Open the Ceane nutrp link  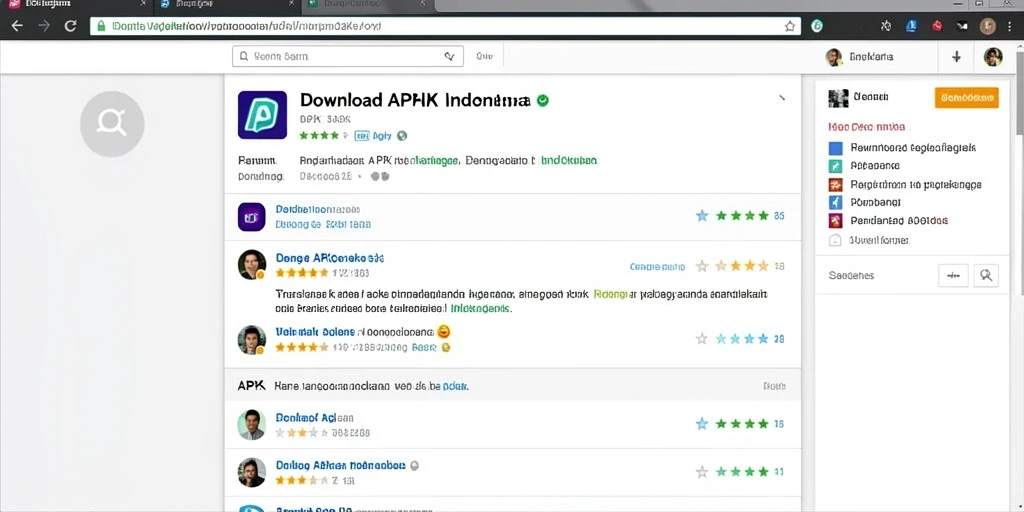tap(658, 266)
